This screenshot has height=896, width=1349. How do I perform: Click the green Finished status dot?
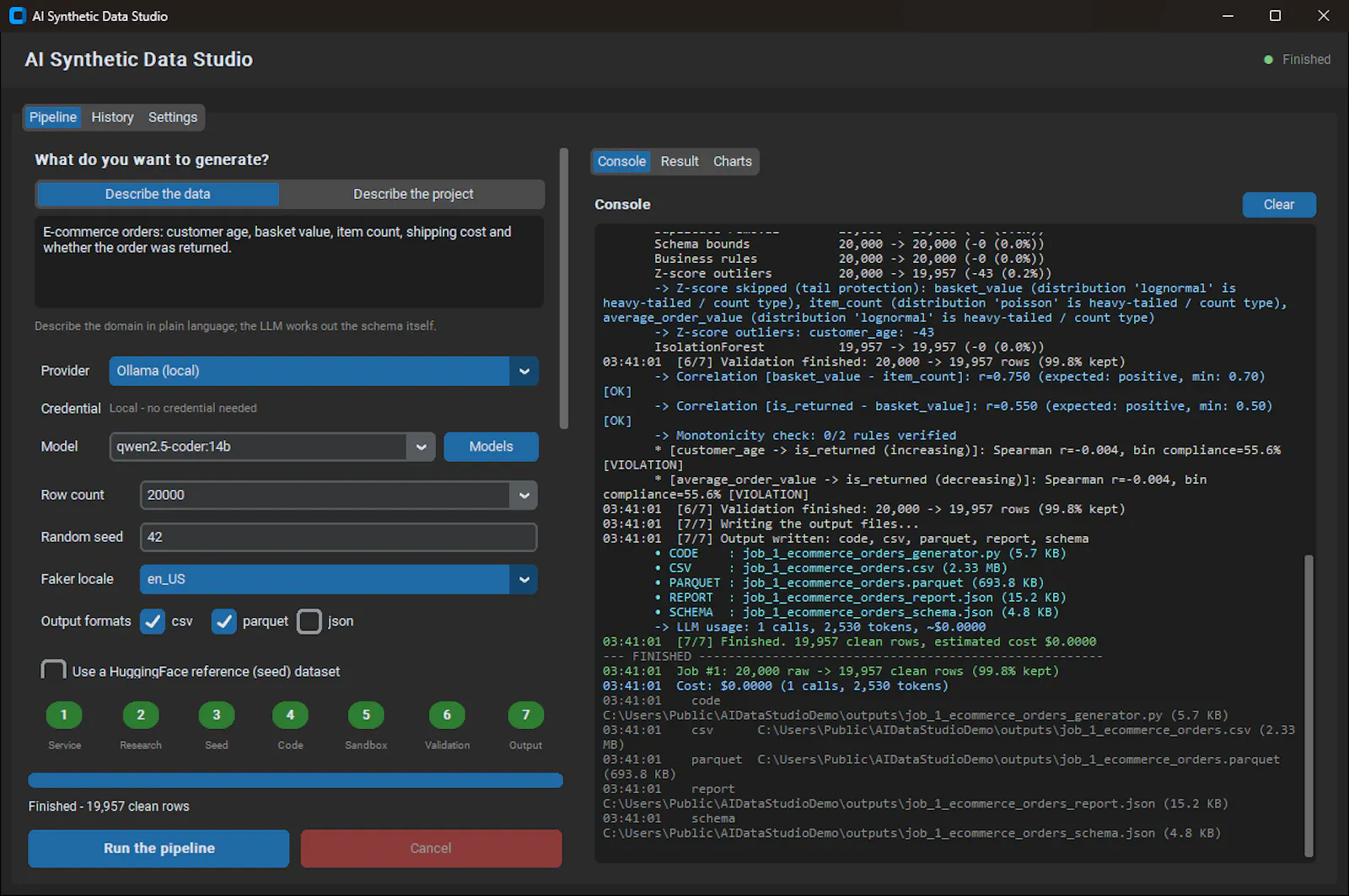coord(1268,60)
